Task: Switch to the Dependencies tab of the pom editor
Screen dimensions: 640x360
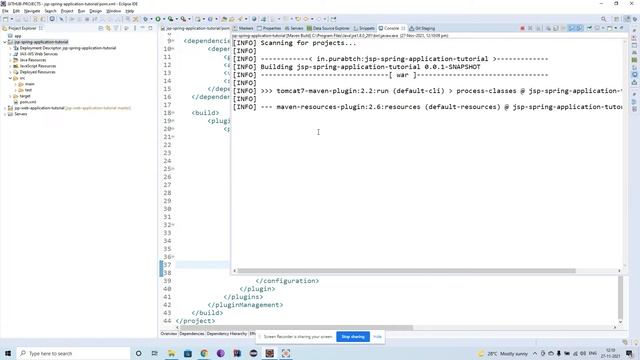Action: (x=191, y=334)
